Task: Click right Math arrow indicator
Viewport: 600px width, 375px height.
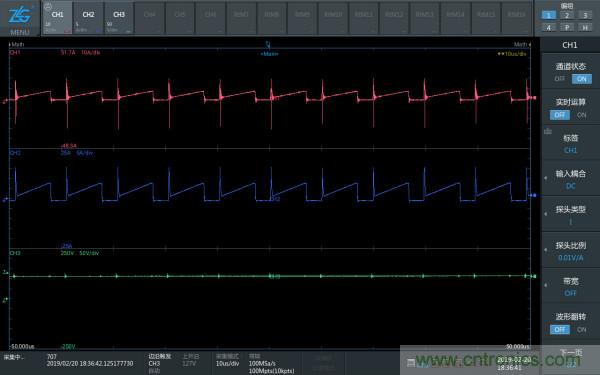Action: pos(522,44)
